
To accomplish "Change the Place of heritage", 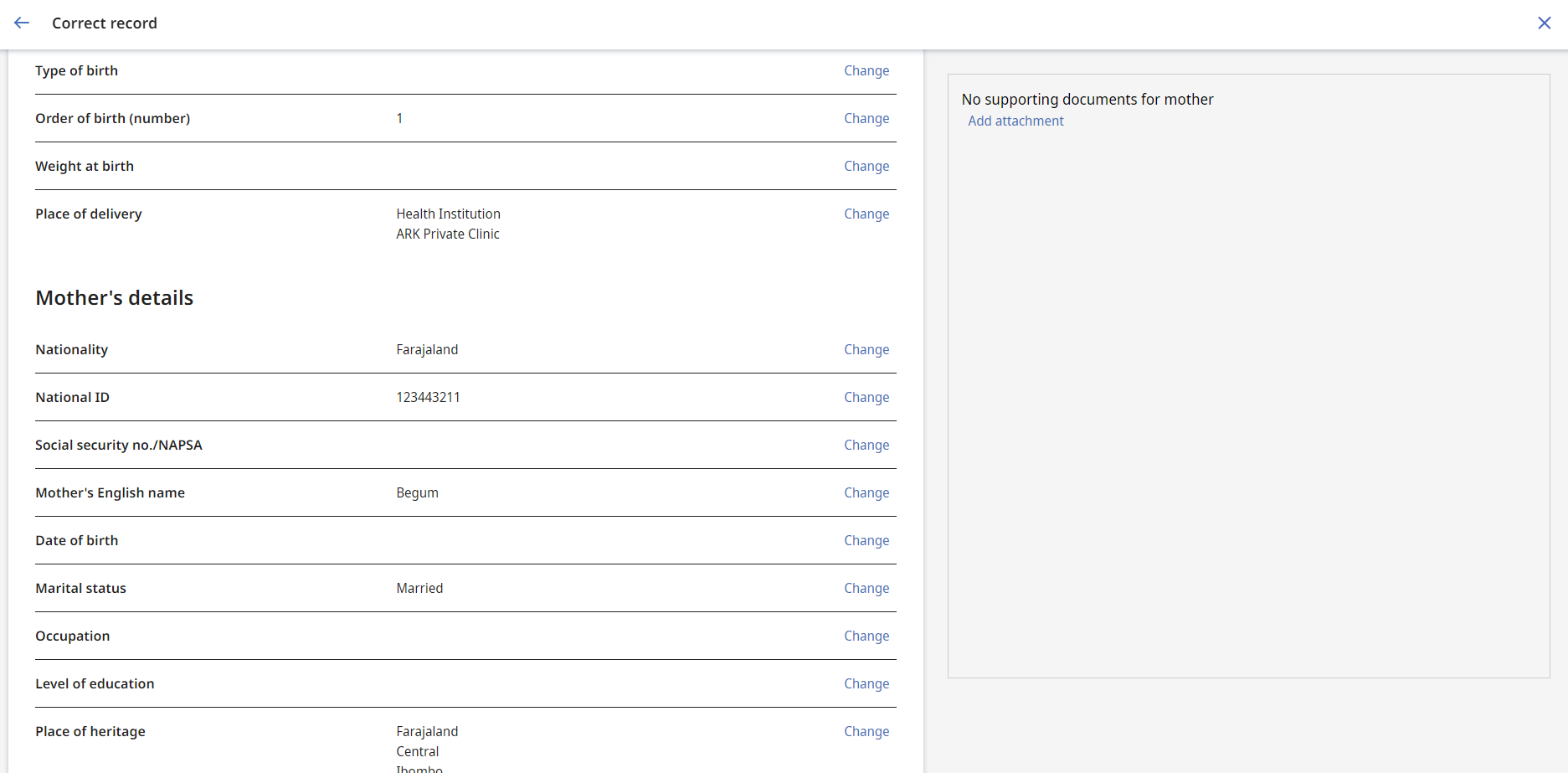I will click(x=866, y=731).
